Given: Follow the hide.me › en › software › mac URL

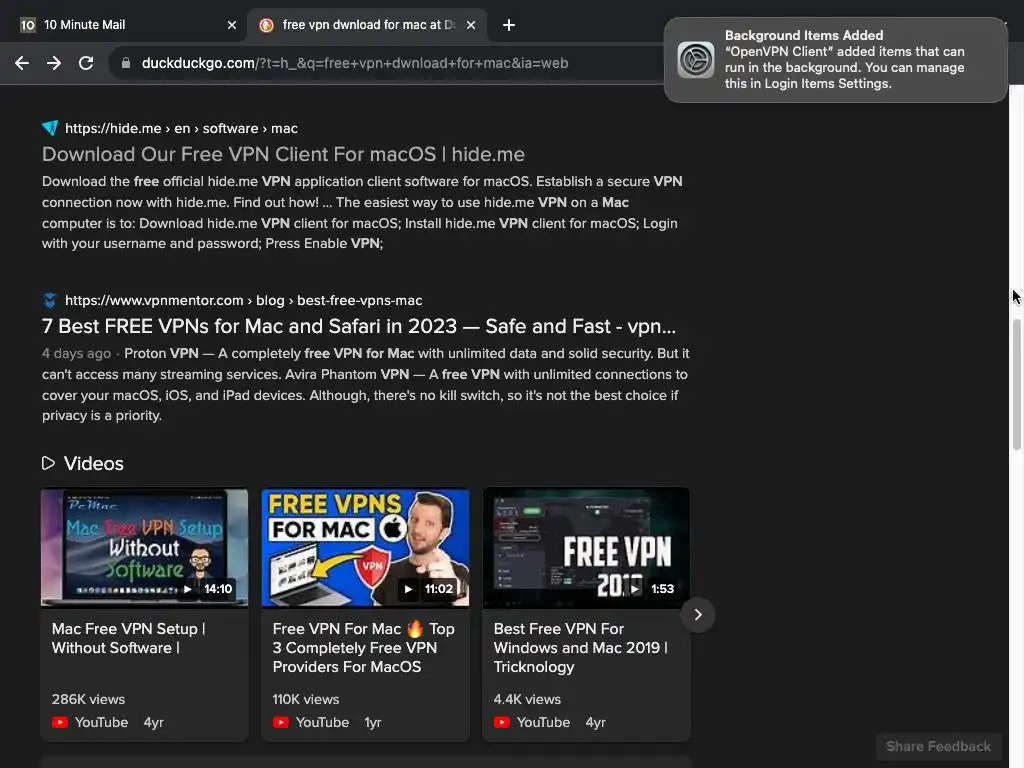Looking at the screenshot, I should (x=182, y=129).
